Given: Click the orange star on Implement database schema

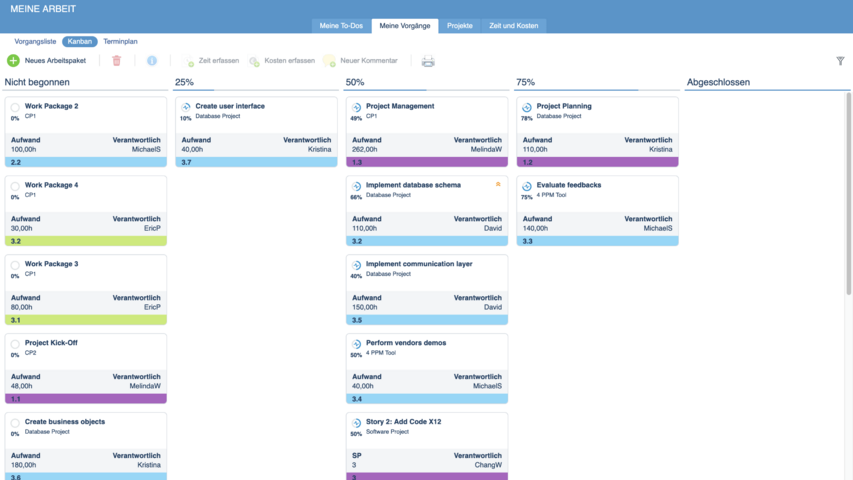Looking at the screenshot, I should (x=498, y=184).
